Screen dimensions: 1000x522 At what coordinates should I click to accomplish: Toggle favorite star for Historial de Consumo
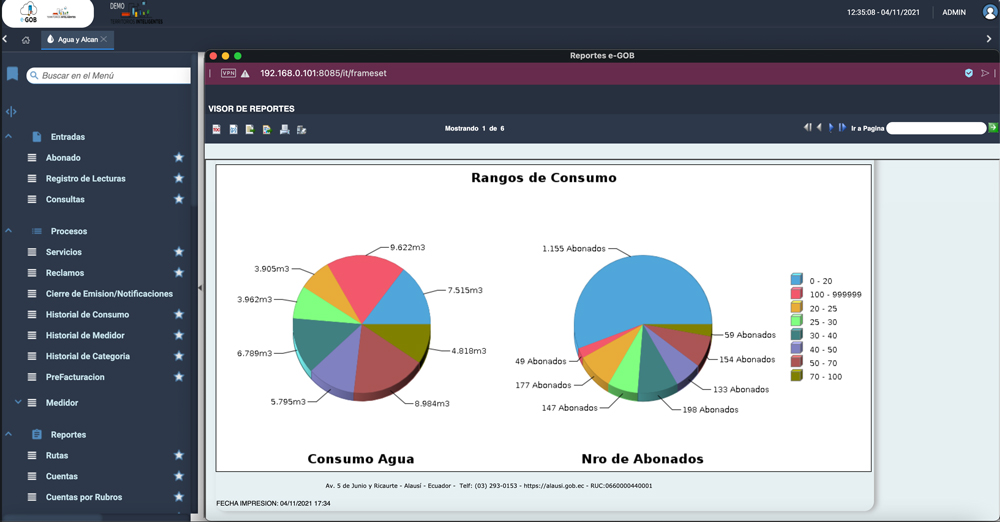pyautogui.click(x=179, y=315)
